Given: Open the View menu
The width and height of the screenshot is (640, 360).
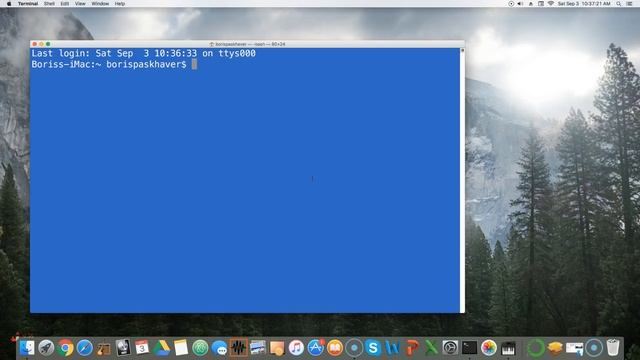Looking at the screenshot, I should click(80, 4).
